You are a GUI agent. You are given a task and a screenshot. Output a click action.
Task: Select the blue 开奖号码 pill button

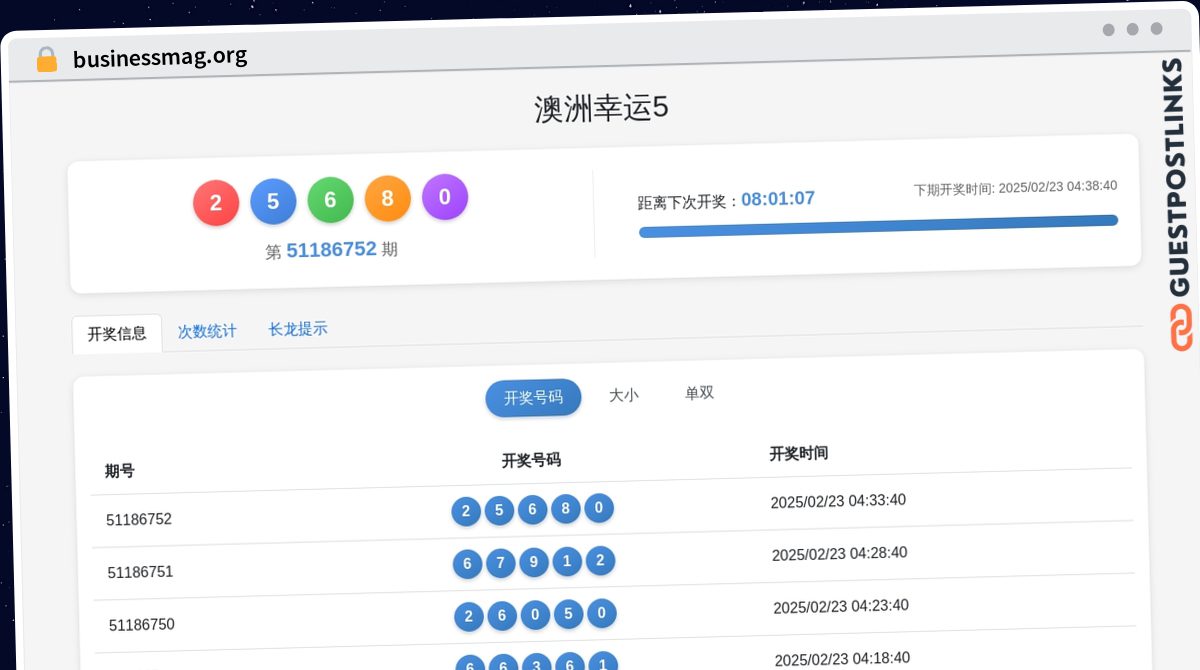[x=533, y=397]
